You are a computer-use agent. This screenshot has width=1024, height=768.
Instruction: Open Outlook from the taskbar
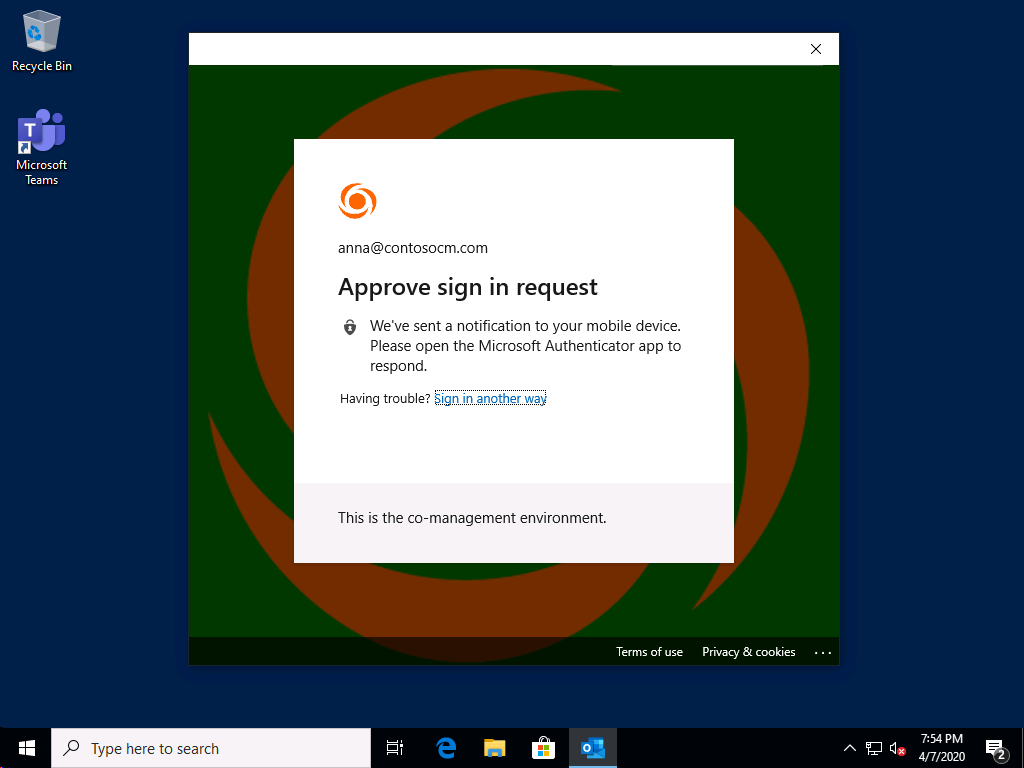(x=592, y=747)
